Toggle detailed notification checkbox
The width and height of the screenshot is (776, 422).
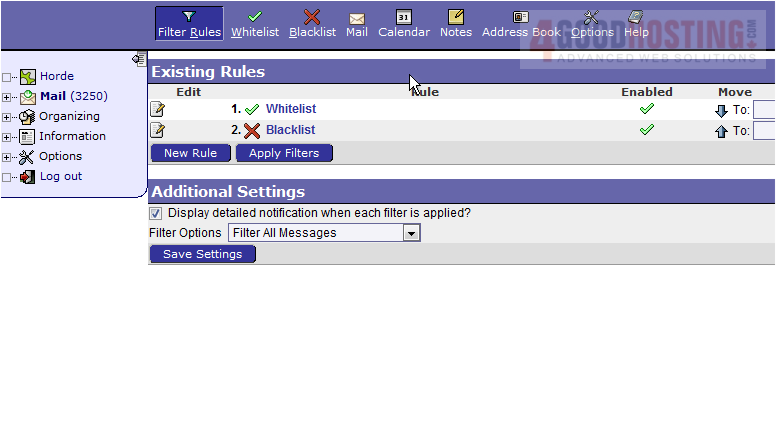click(155, 213)
